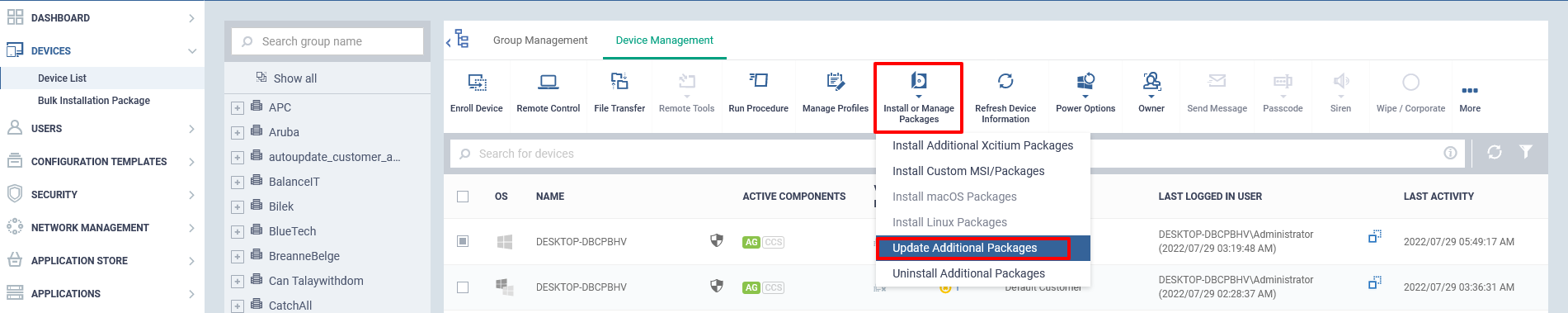The height and width of the screenshot is (313, 1568).
Task: Focus the Search for devices field
Action: click(957, 154)
